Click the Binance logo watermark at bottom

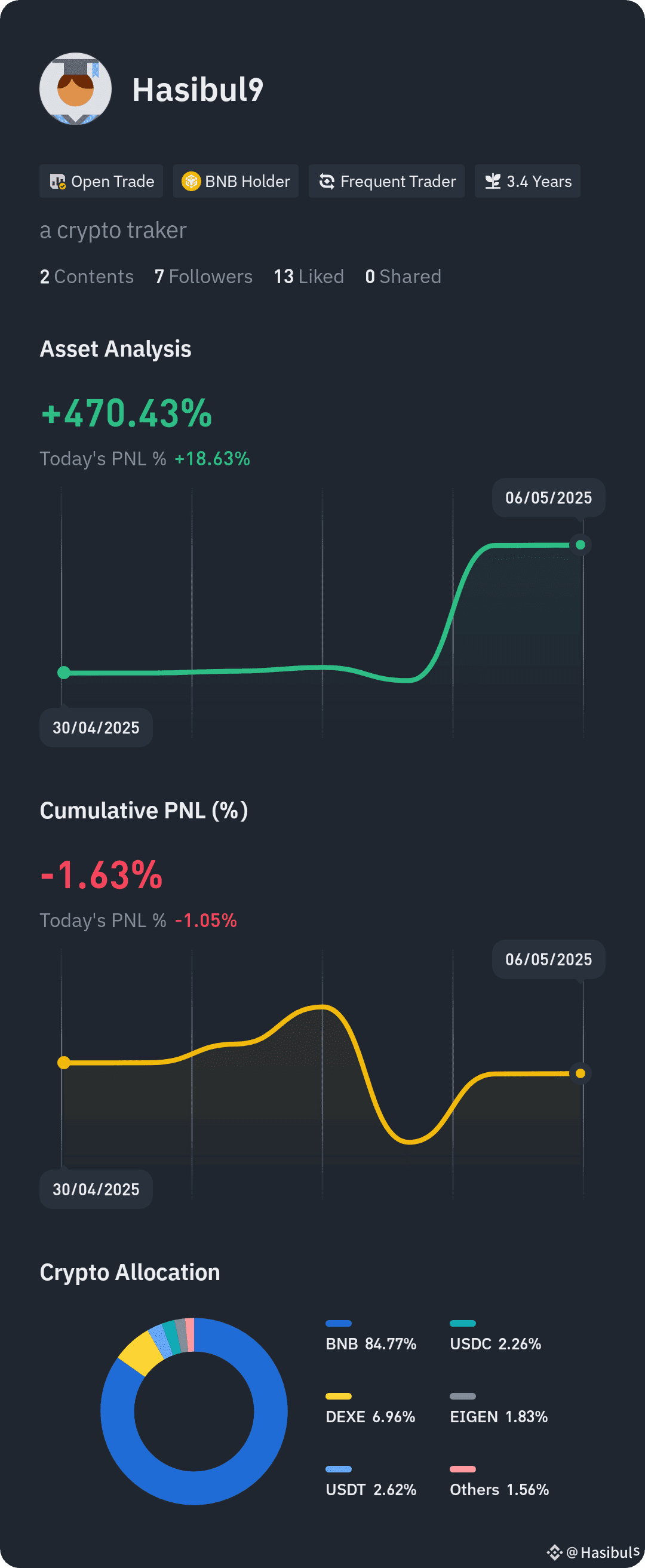(554, 1552)
